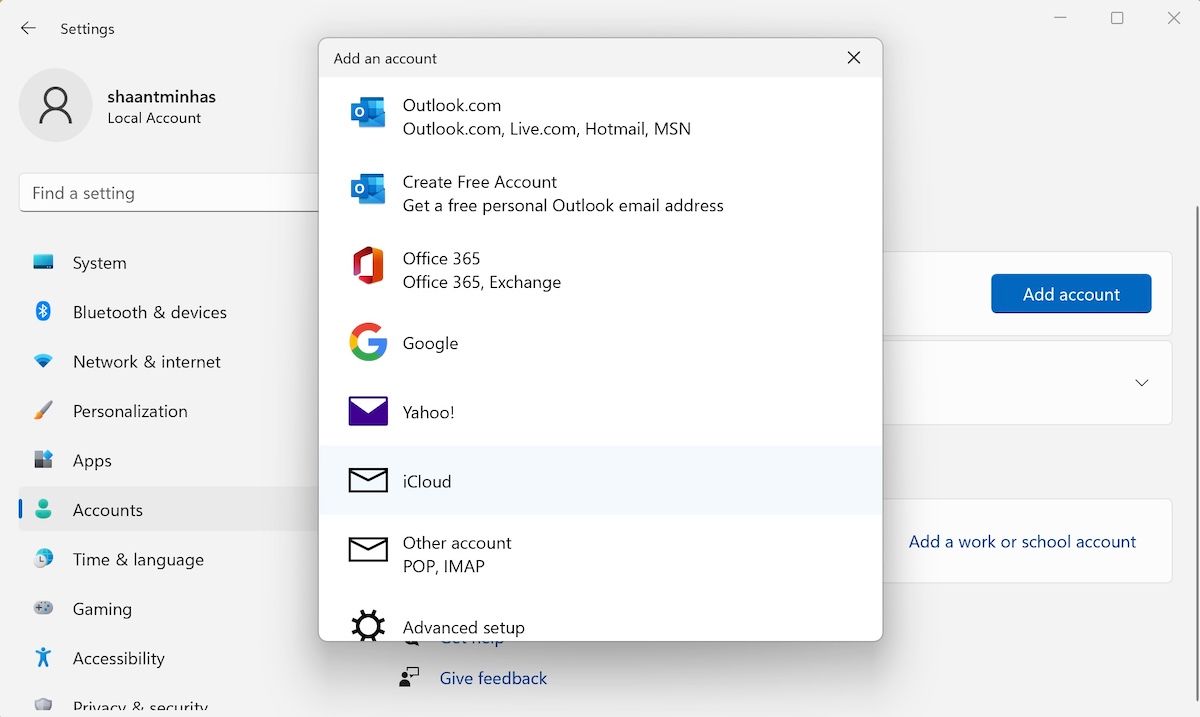Open Gaming settings category
The width and height of the screenshot is (1200, 717).
[169, 608]
